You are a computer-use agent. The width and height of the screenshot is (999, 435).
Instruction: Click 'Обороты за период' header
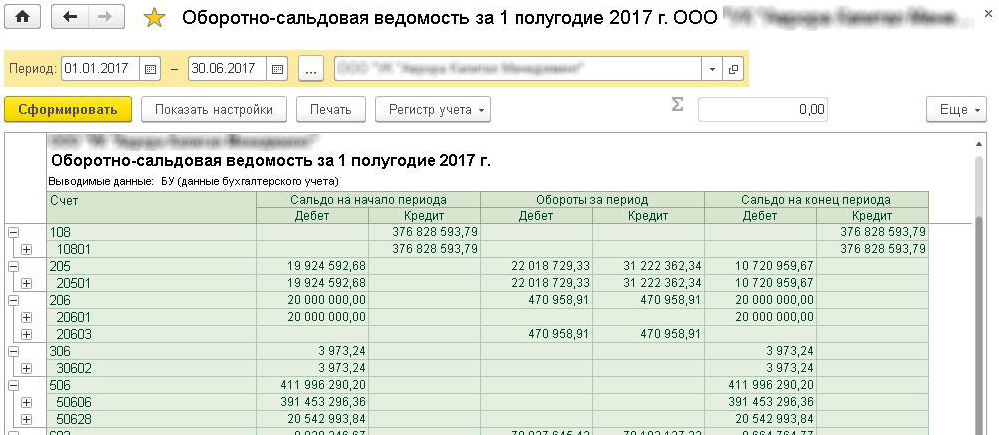pyautogui.click(x=592, y=200)
